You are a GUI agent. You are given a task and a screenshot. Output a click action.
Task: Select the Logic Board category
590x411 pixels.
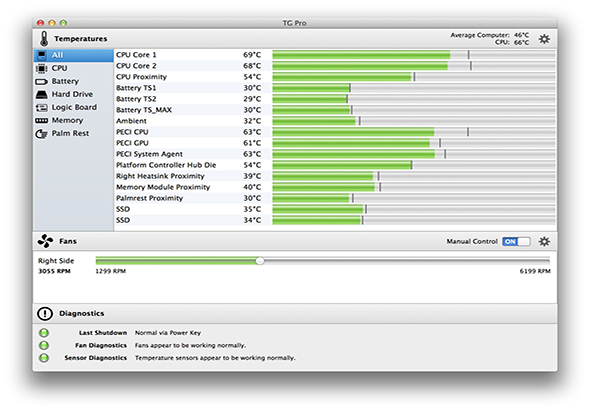pos(74,108)
